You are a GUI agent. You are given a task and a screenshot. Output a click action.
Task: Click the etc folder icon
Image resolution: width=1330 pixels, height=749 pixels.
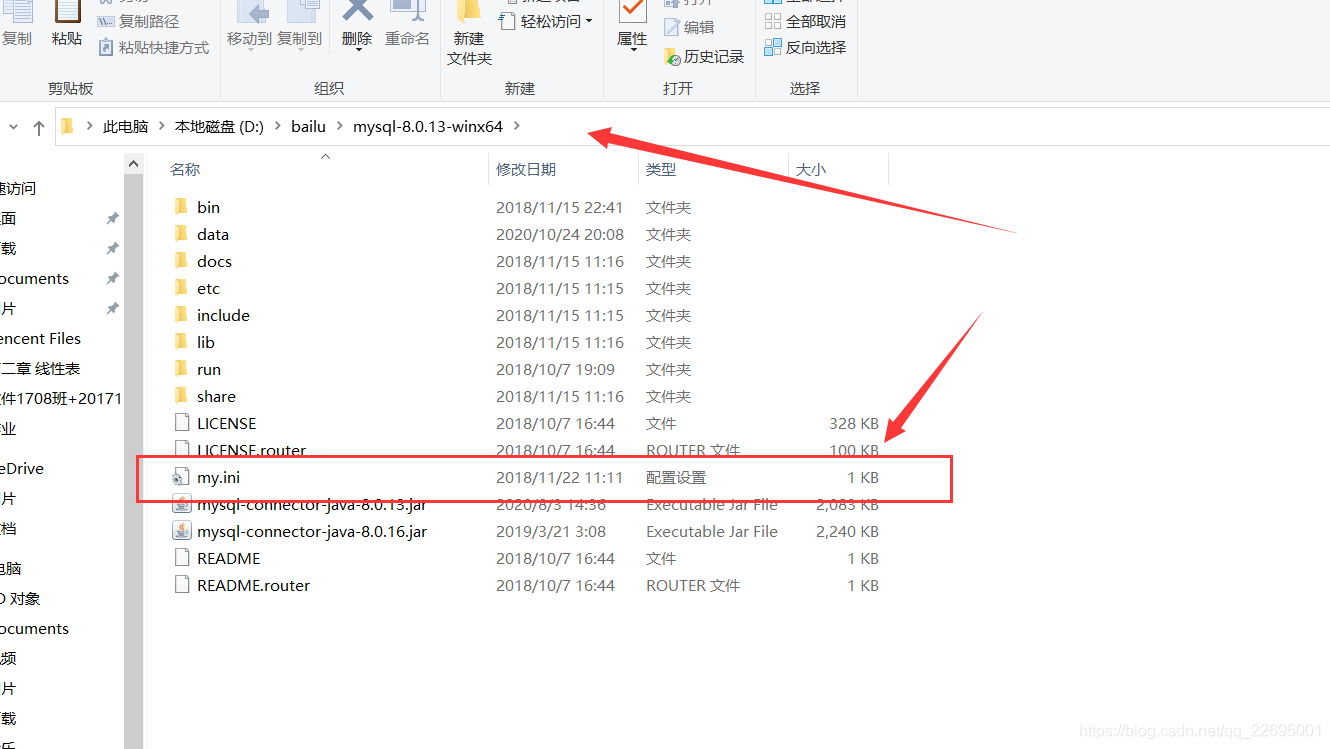tap(181, 288)
